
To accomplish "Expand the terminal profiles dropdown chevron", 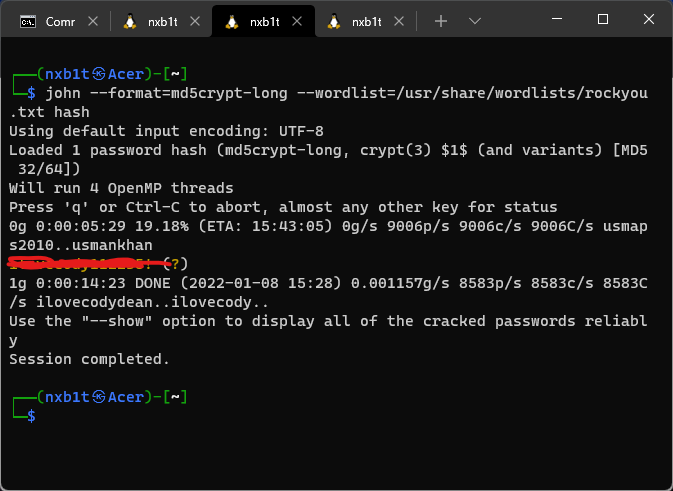I will point(475,21).
